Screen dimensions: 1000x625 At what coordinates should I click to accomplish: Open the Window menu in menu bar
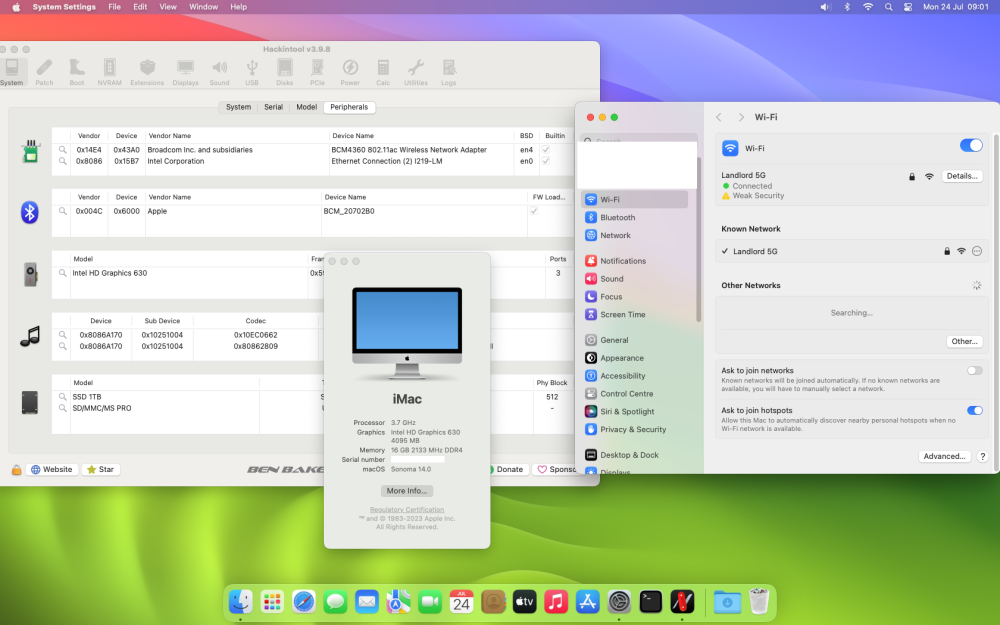[203, 7]
